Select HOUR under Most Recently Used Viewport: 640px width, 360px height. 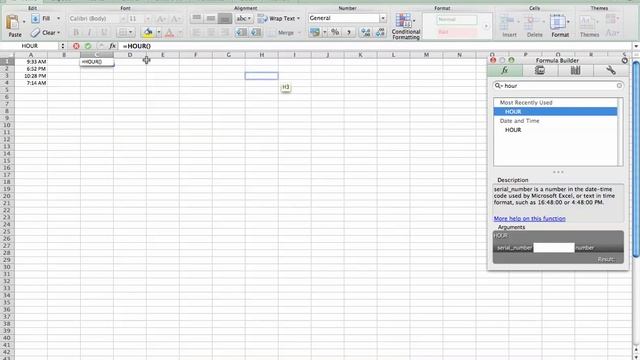pos(555,111)
